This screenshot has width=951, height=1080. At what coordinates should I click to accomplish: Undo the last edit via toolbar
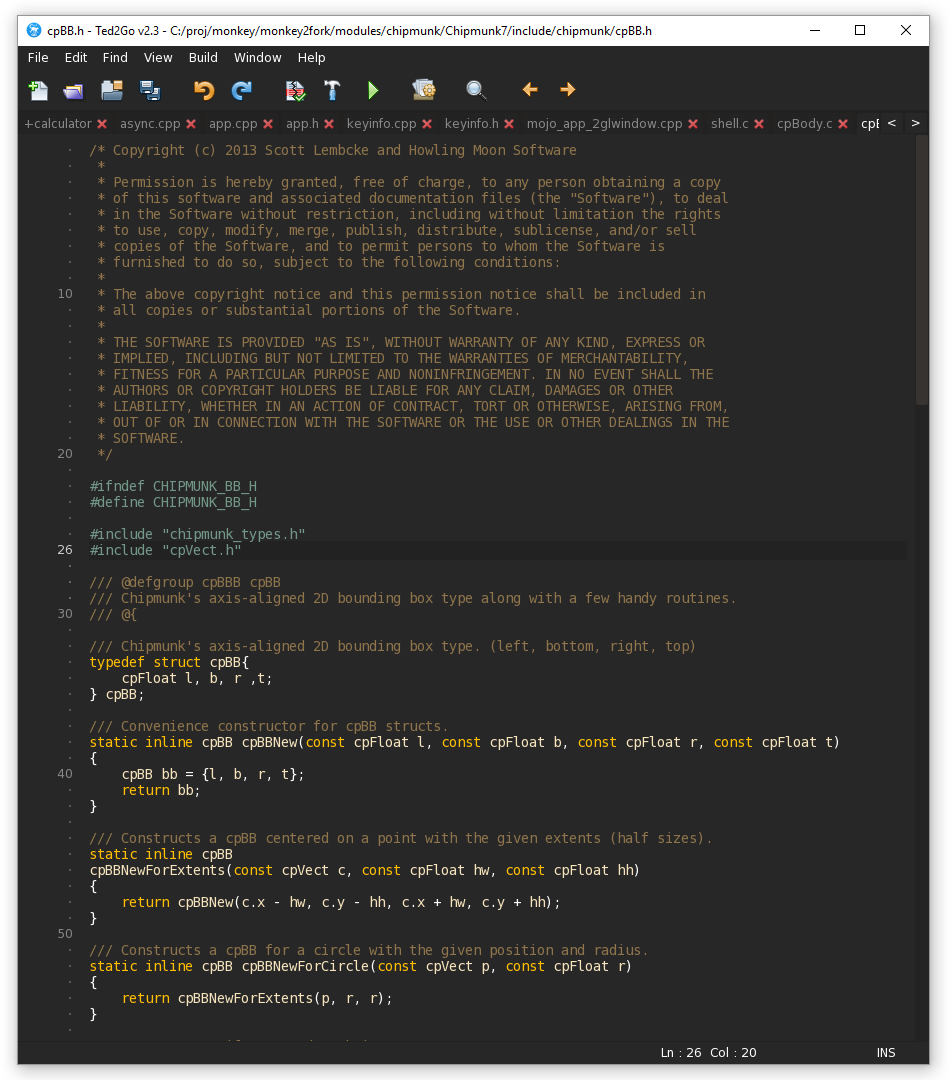(x=204, y=91)
